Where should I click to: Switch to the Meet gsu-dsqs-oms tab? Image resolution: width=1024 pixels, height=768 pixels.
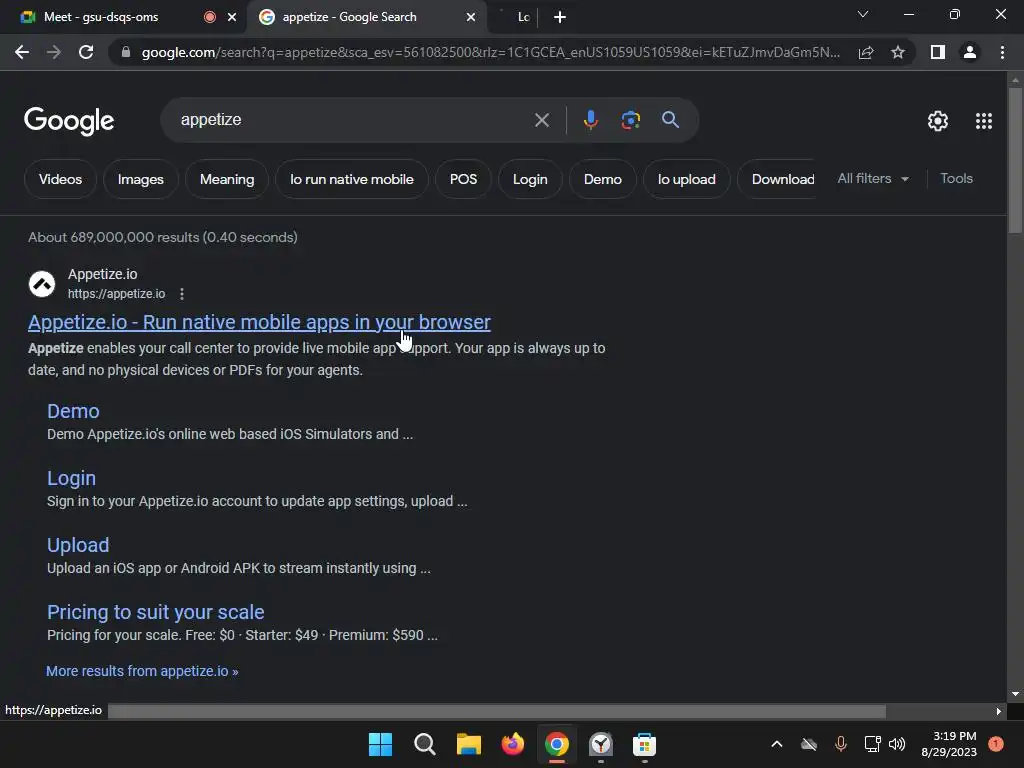101,17
